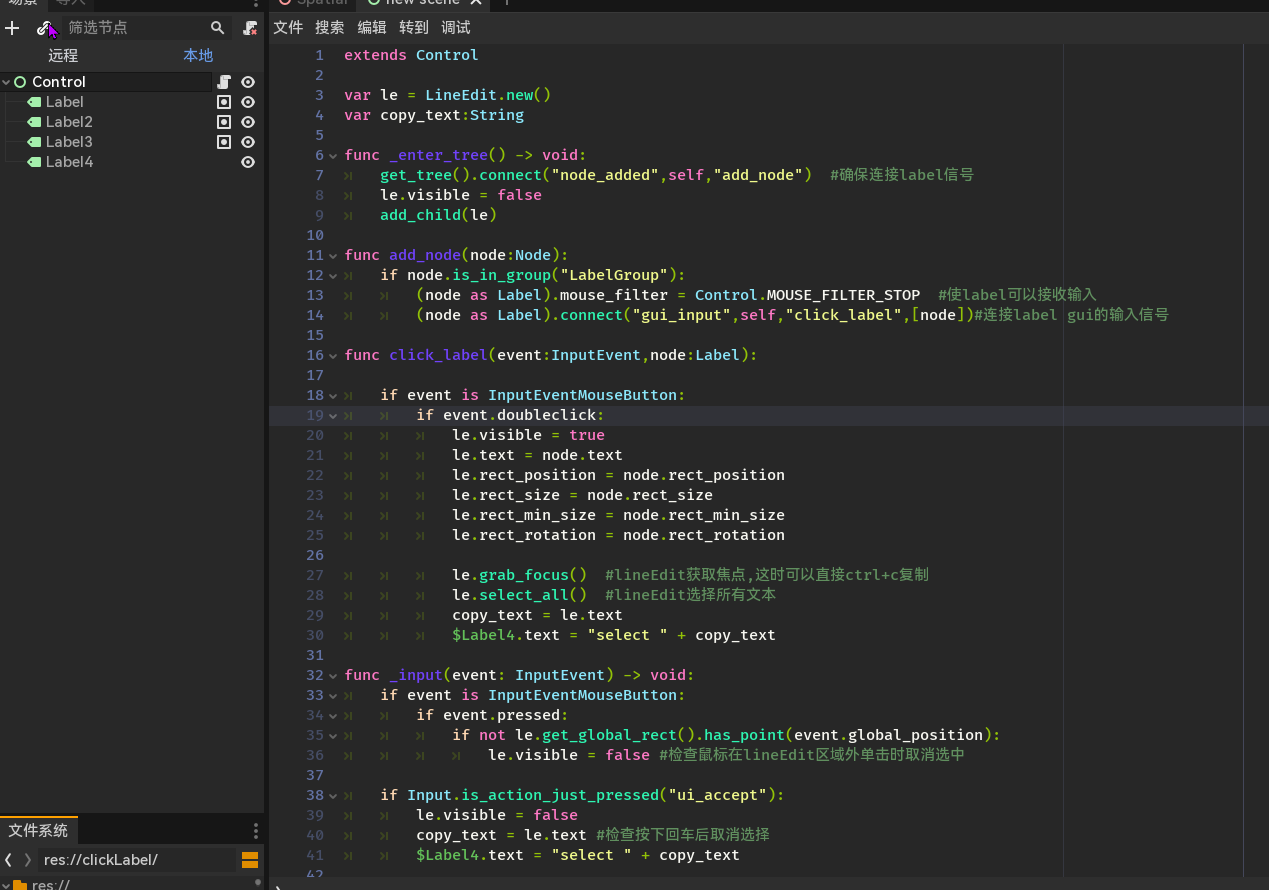Screen dimensions: 1269x890
Task: Toggle the file system split view icon
Action: [x=250, y=860]
